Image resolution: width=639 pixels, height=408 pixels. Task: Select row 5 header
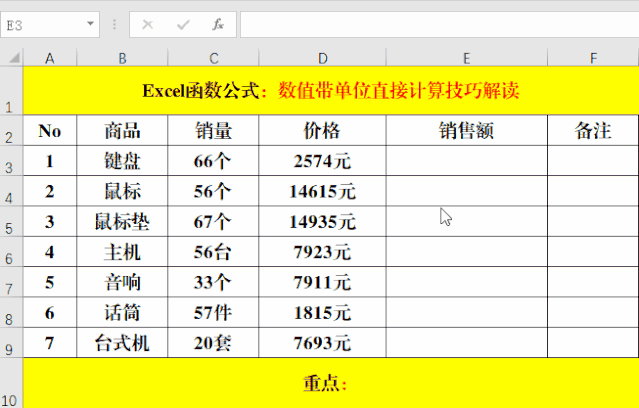[11, 222]
